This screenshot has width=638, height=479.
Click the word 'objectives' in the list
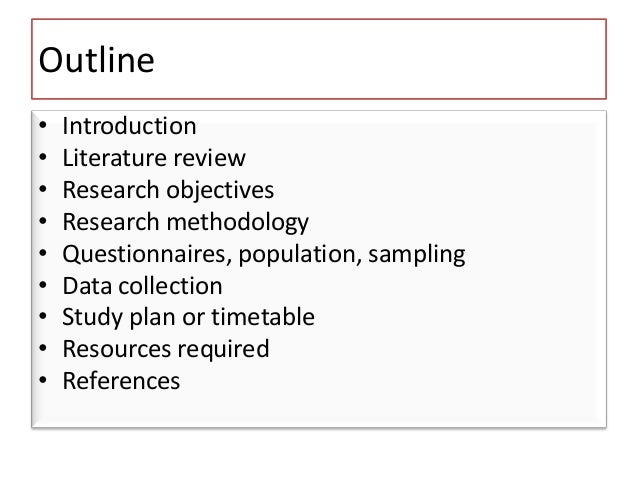pyautogui.click(x=220, y=190)
